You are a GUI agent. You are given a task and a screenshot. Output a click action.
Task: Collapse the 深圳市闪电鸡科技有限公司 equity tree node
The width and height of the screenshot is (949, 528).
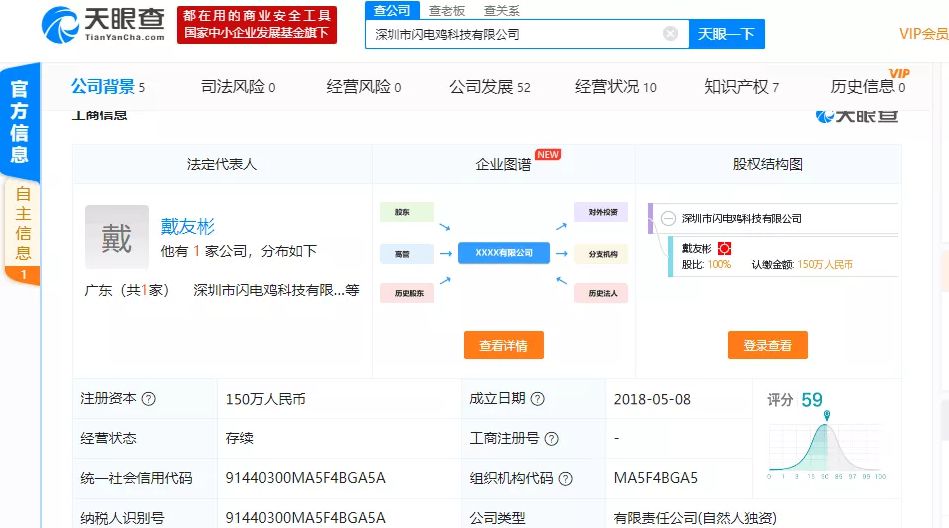667,218
